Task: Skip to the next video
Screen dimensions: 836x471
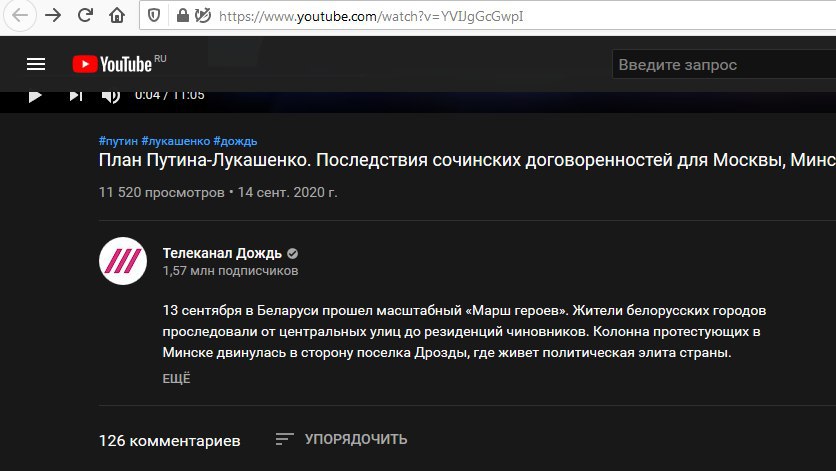Action: (x=76, y=96)
